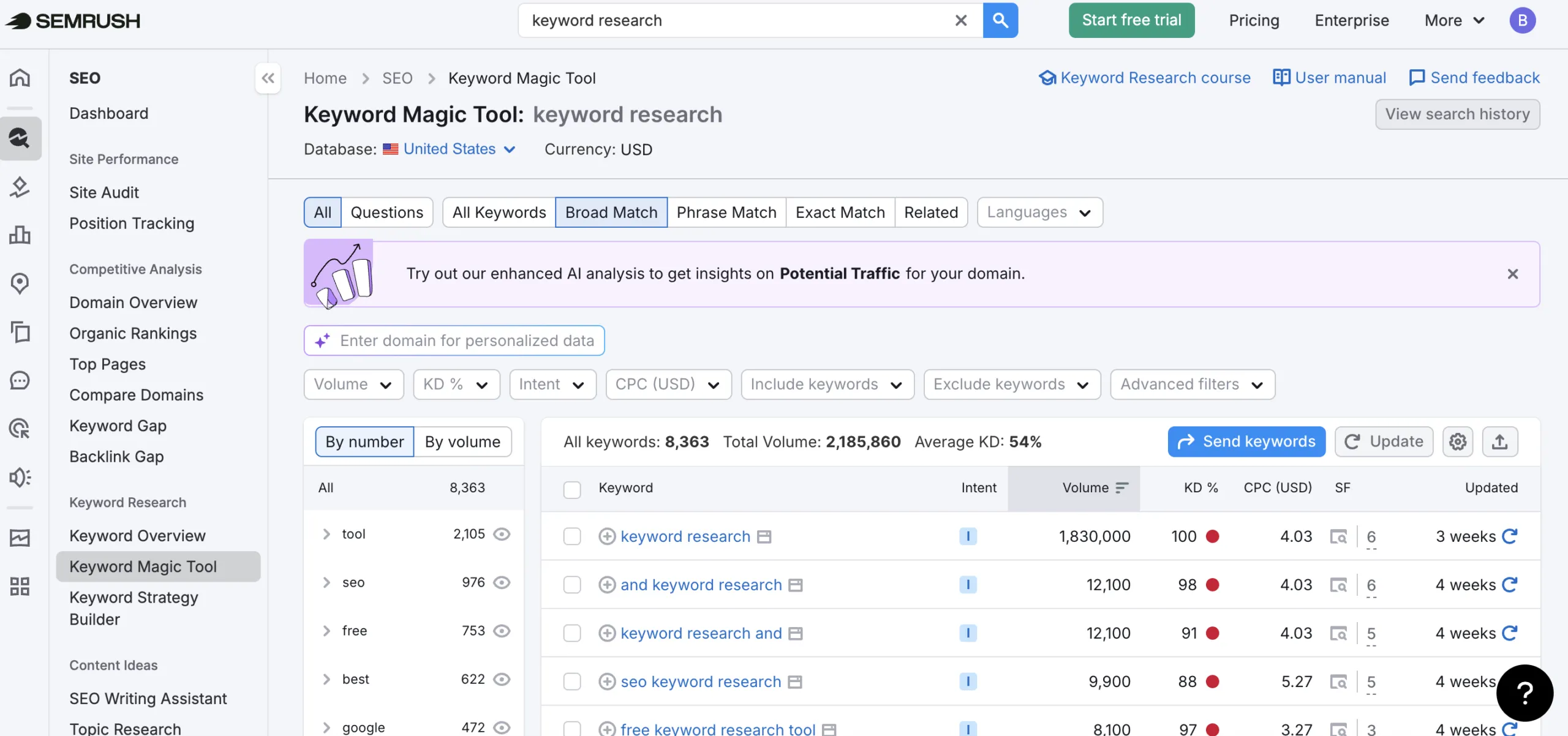Open Advanced filters dropdown

click(1193, 385)
